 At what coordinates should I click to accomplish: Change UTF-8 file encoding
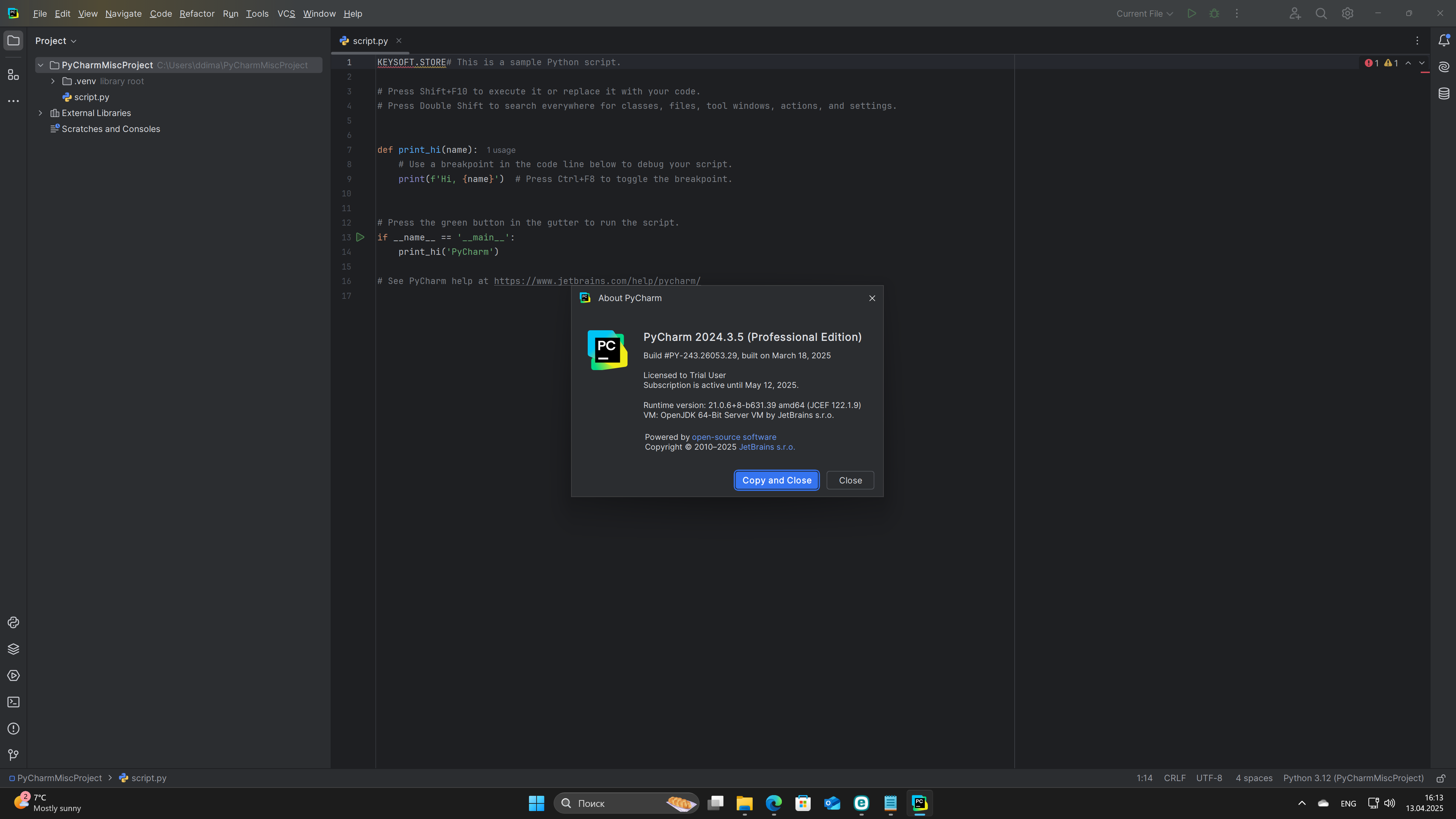click(1209, 778)
